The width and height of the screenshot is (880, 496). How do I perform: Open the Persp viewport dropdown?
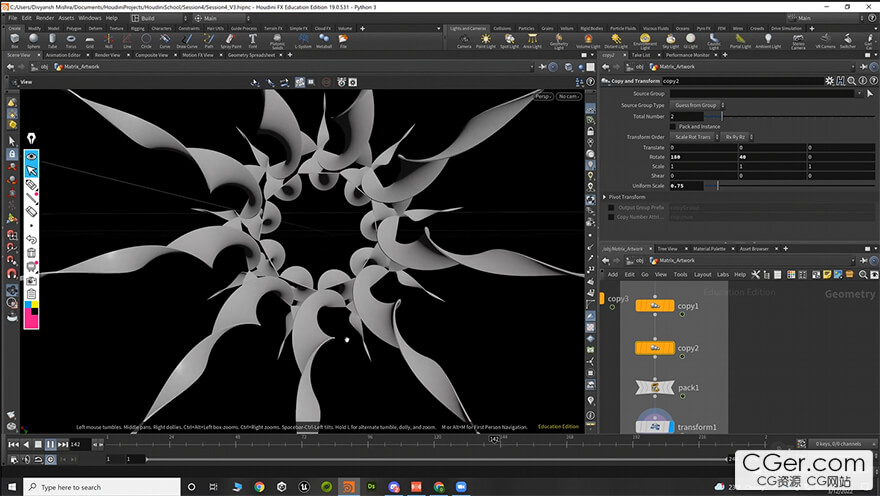(x=543, y=96)
